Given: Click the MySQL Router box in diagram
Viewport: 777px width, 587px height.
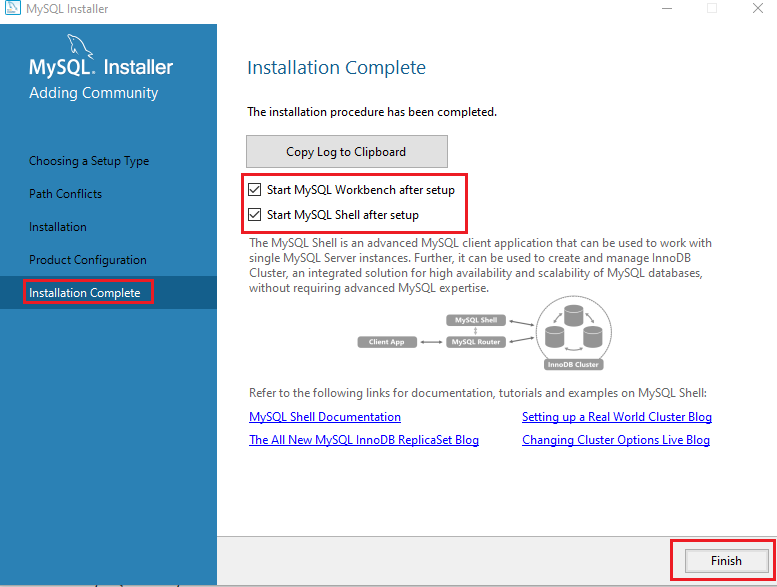Looking at the screenshot, I should [476, 342].
